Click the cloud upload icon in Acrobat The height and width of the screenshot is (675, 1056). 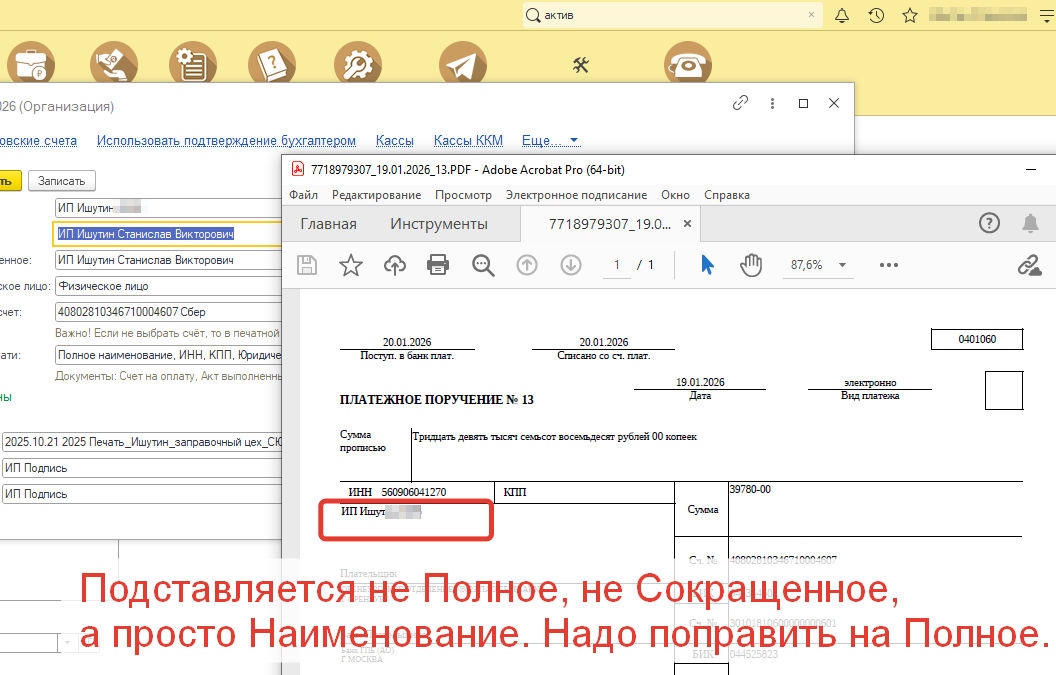395,265
